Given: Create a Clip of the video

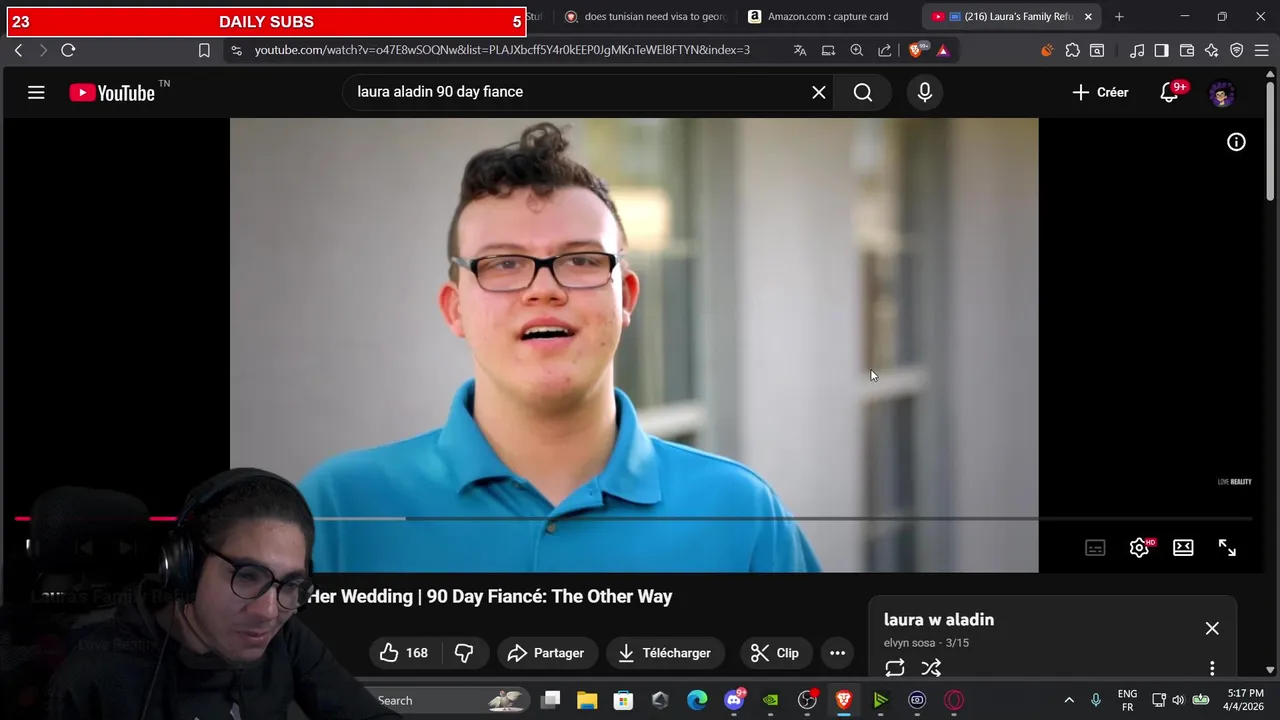Looking at the screenshot, I should (775, 653).
